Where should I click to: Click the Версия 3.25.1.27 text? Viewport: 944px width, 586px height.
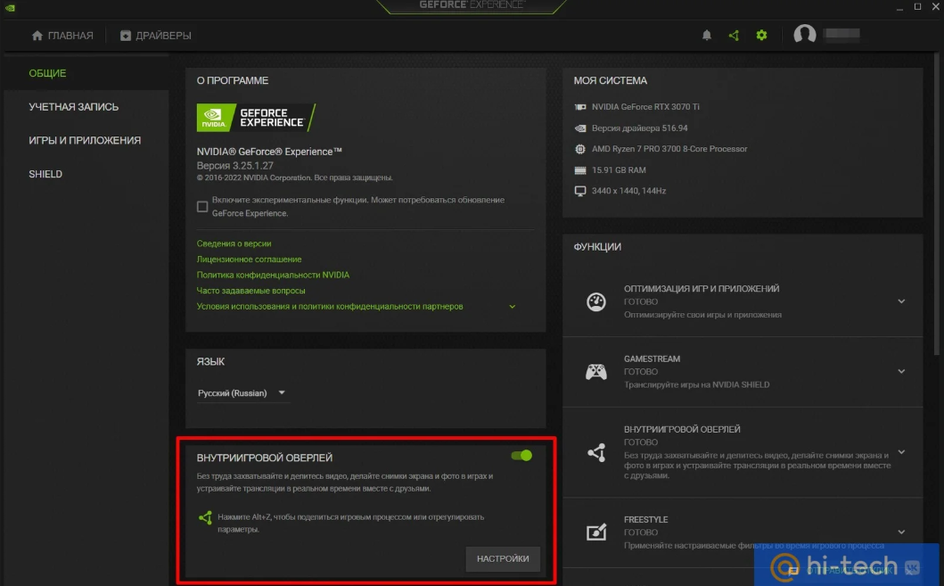(235, 165)
